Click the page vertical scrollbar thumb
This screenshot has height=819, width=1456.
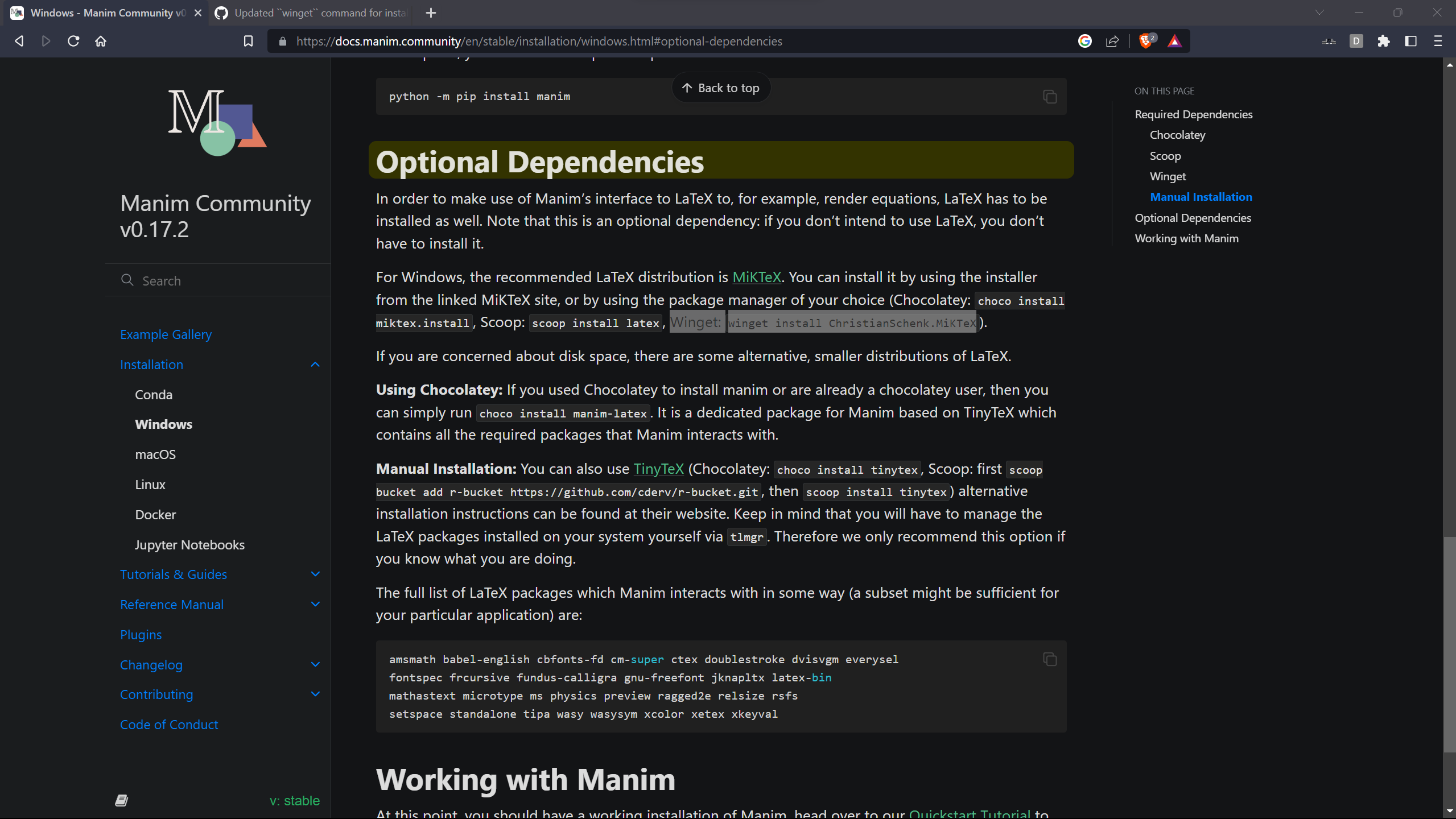1449,644
